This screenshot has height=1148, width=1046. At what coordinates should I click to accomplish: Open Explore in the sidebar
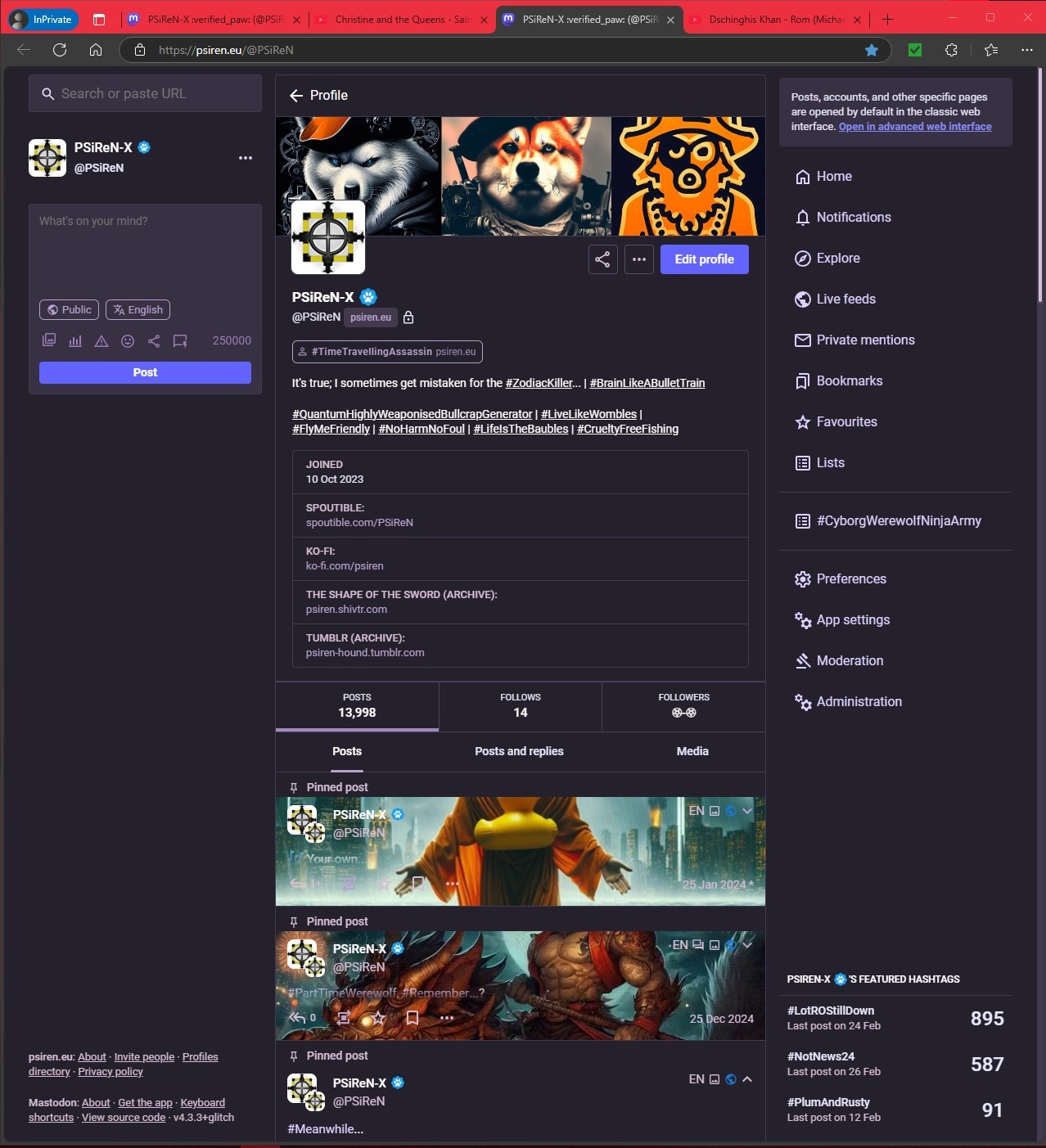(x=827, y=258)
